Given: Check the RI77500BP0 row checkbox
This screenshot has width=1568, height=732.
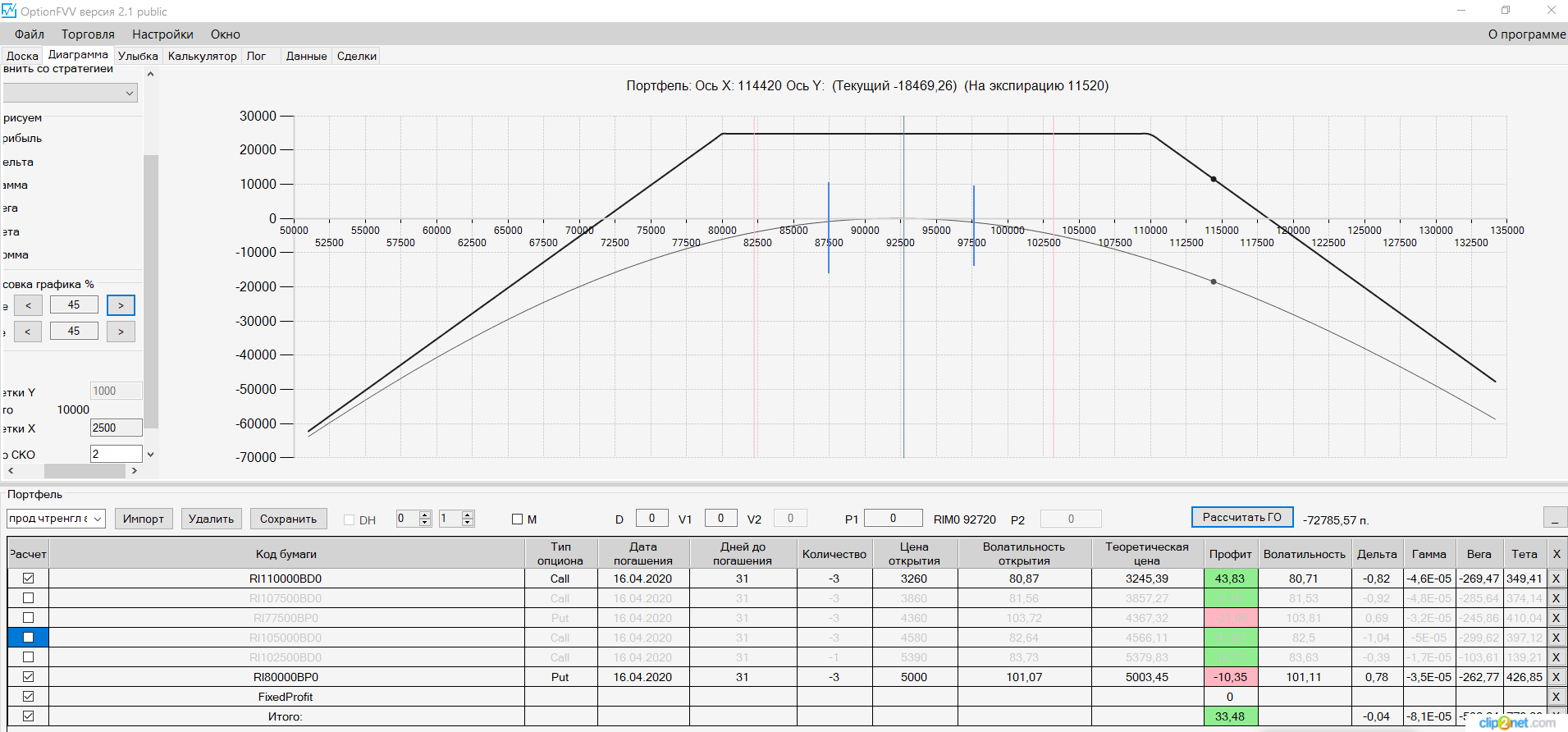Looking at the screenshot, I should tap(28, 618).
